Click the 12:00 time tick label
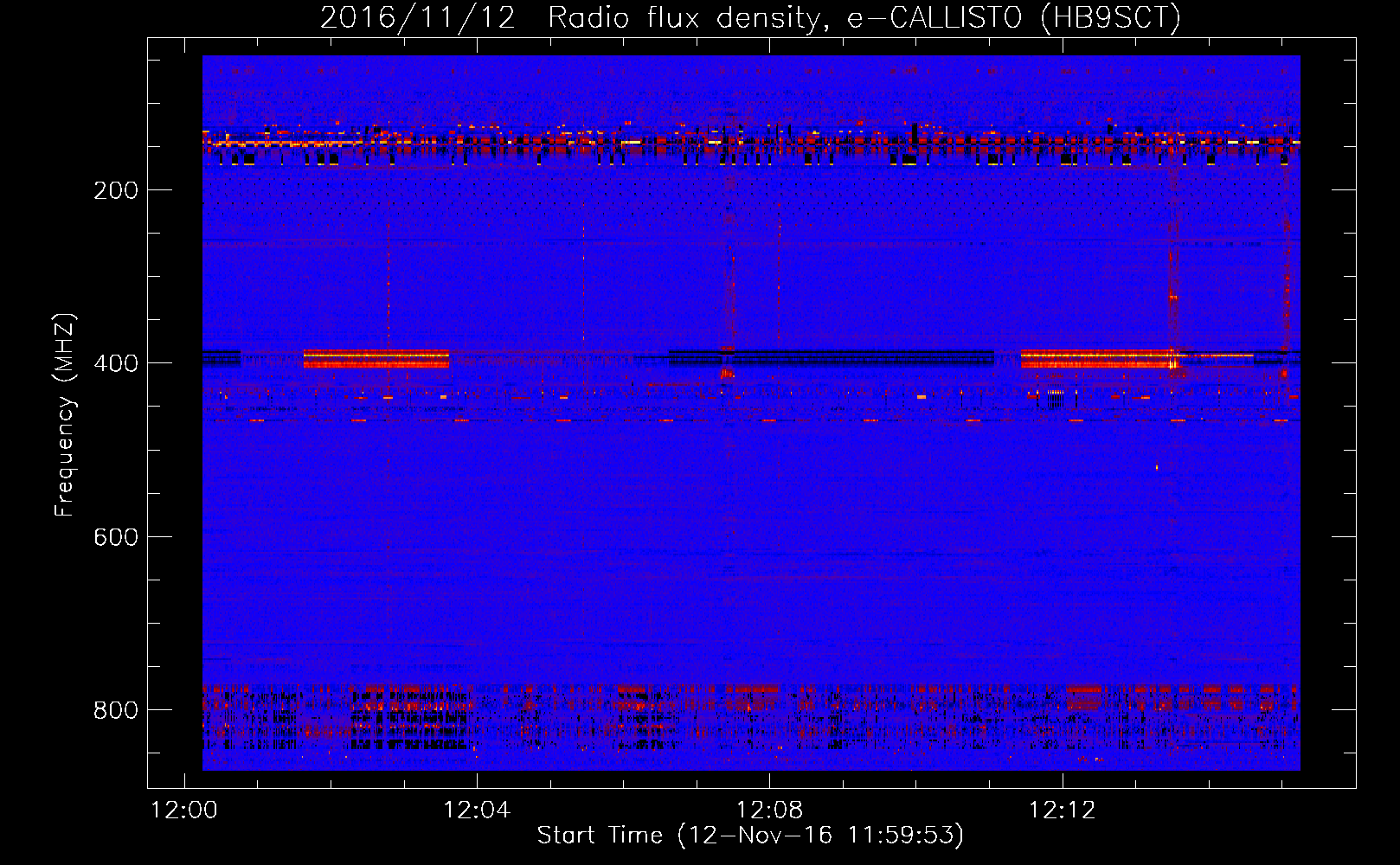The height and width of the screenshot is (865, 1400). click(184, 811)
